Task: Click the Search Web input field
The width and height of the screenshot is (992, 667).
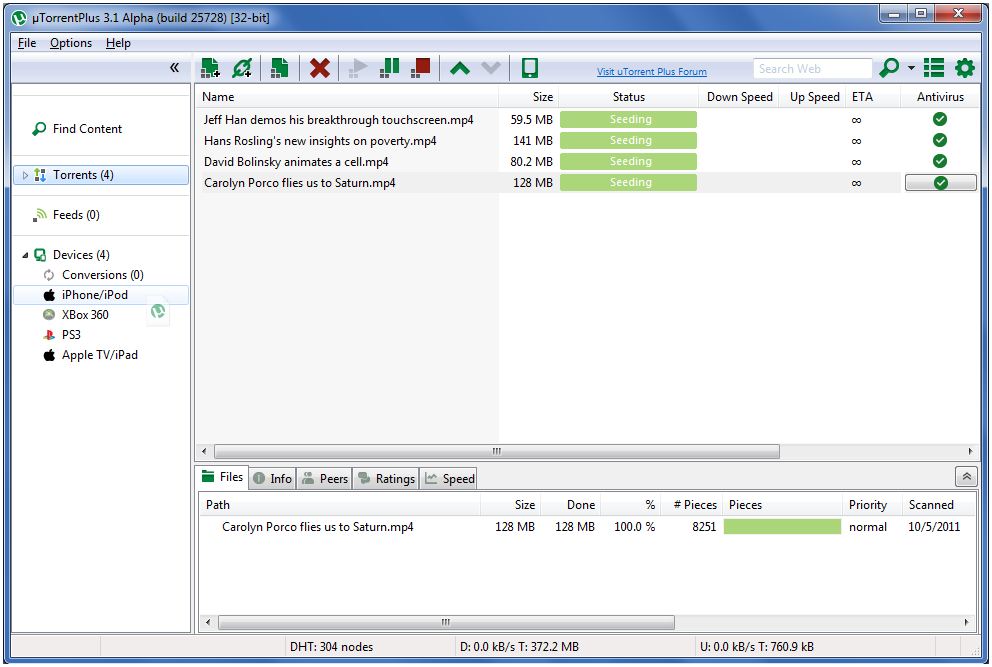Action: (812, 68)
